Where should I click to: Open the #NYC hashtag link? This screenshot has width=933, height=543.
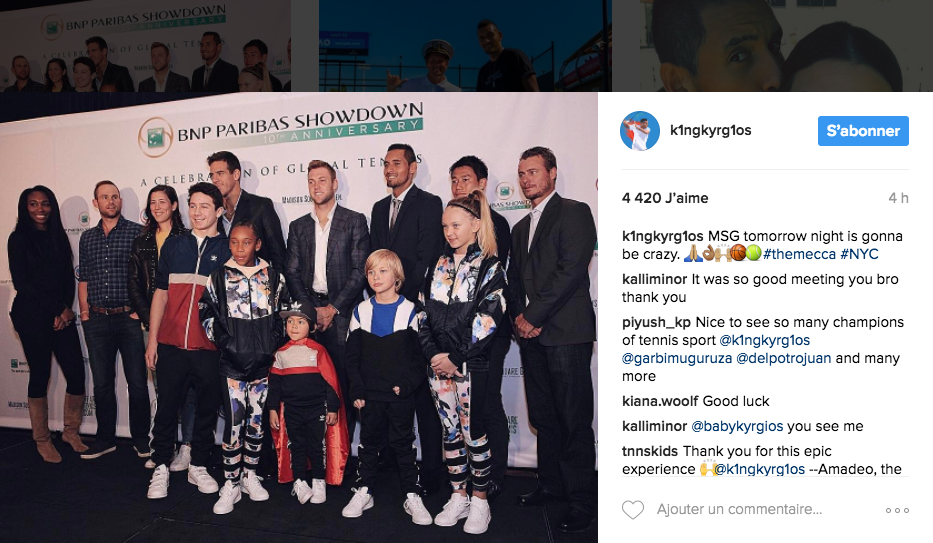click(x=859, y=254)
